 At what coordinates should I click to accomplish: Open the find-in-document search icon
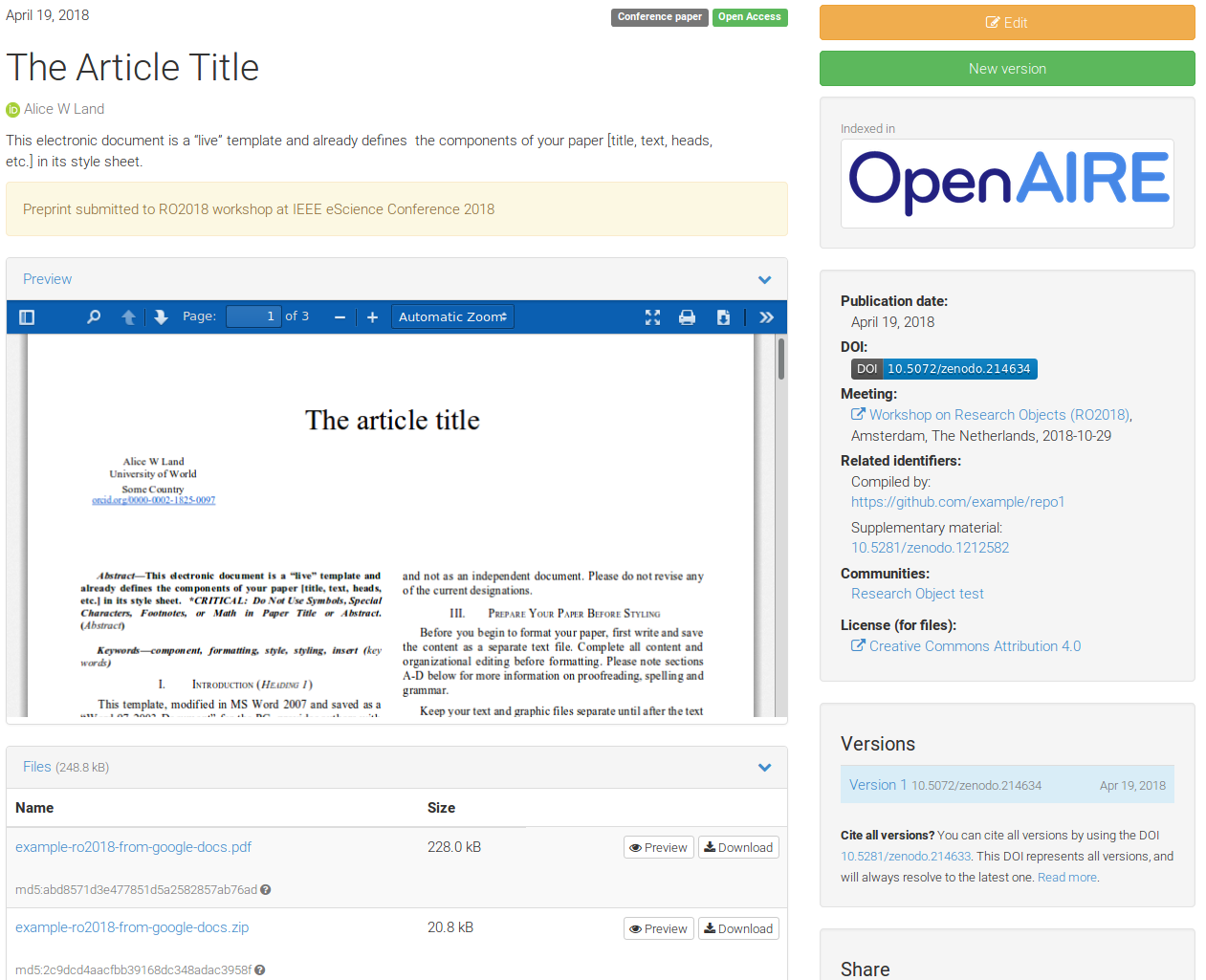tap(94, 317)
